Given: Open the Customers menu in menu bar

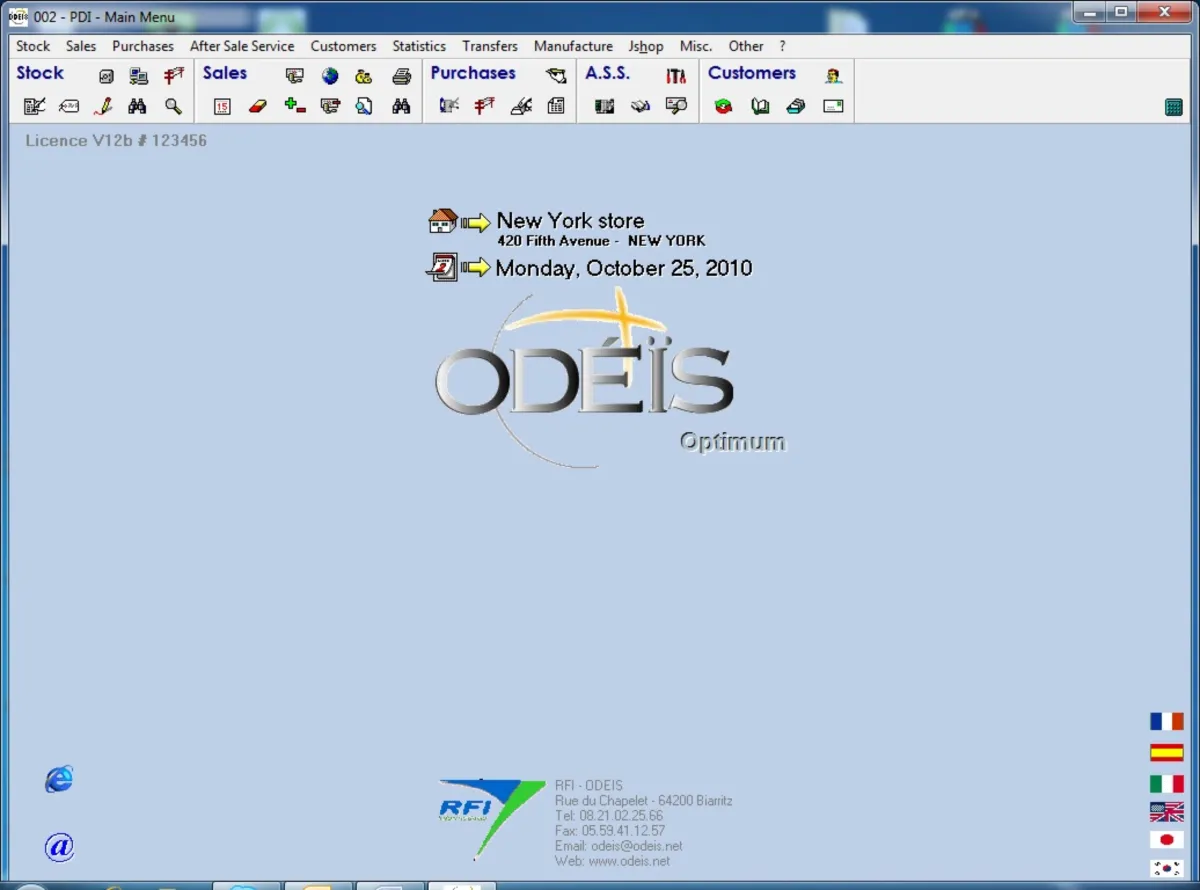Looking at the screenshot, I should [343, 46].
